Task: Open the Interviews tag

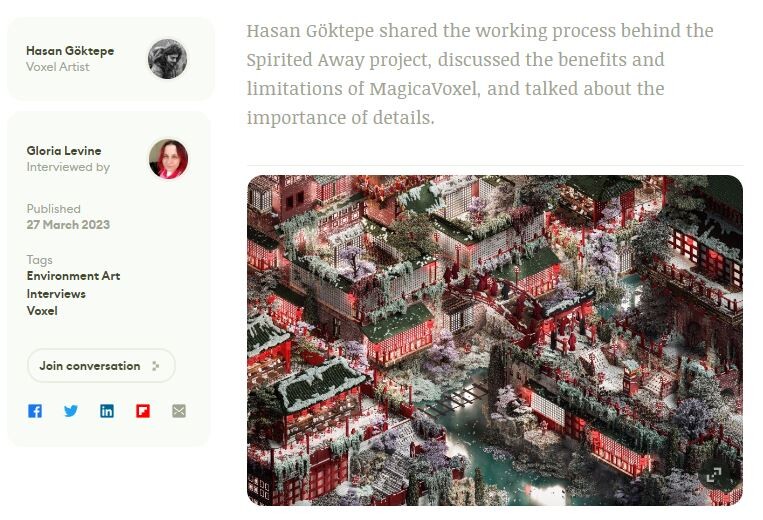Action: click(56, 294)
